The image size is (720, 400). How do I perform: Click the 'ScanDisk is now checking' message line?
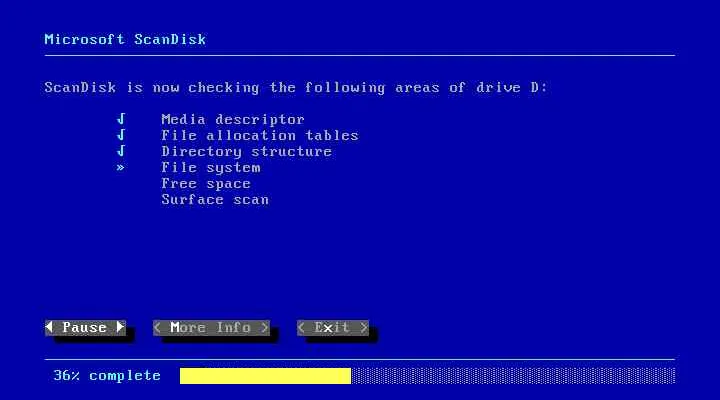296,88
